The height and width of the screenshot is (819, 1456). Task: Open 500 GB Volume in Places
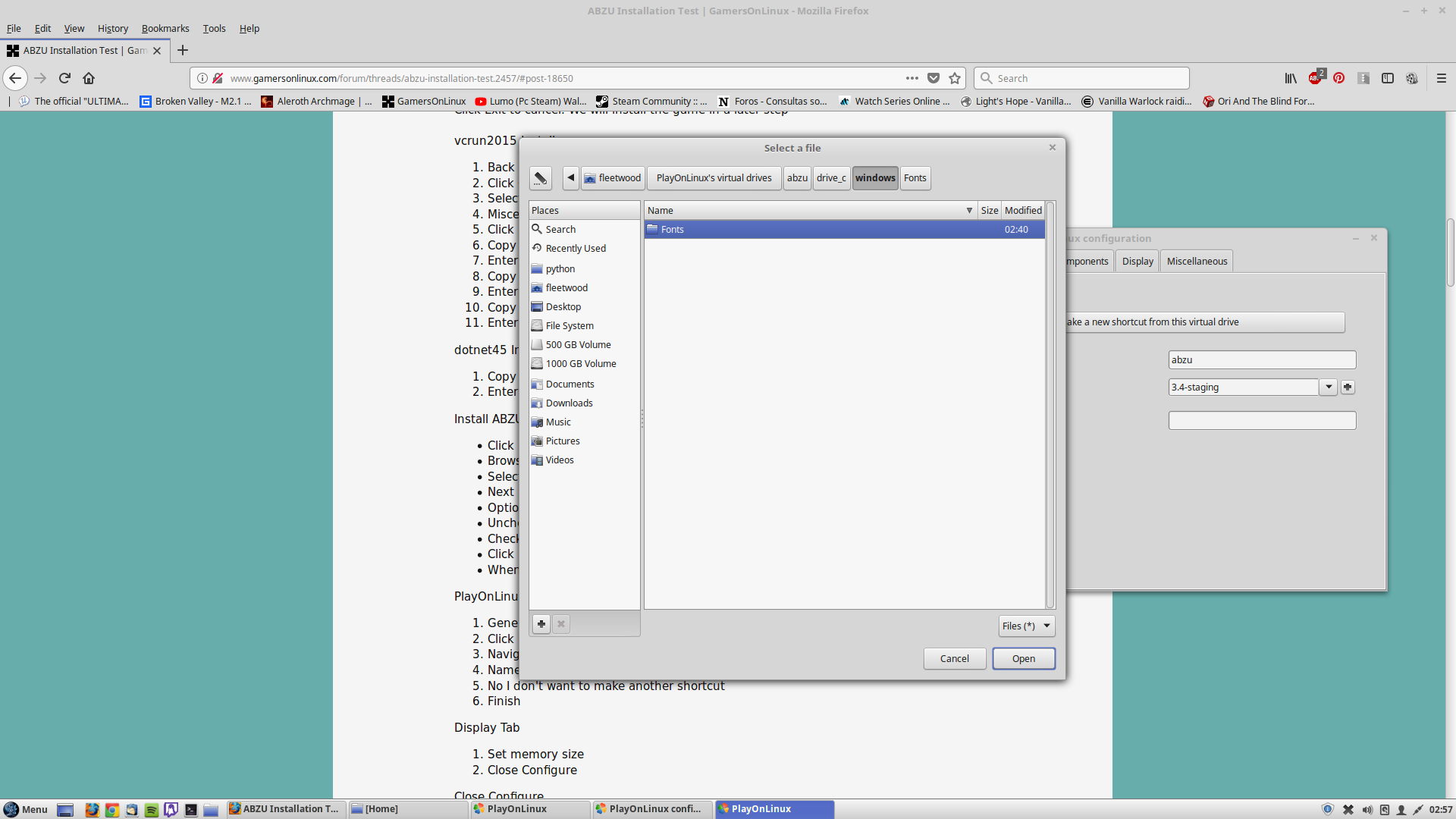coord(584,344)
